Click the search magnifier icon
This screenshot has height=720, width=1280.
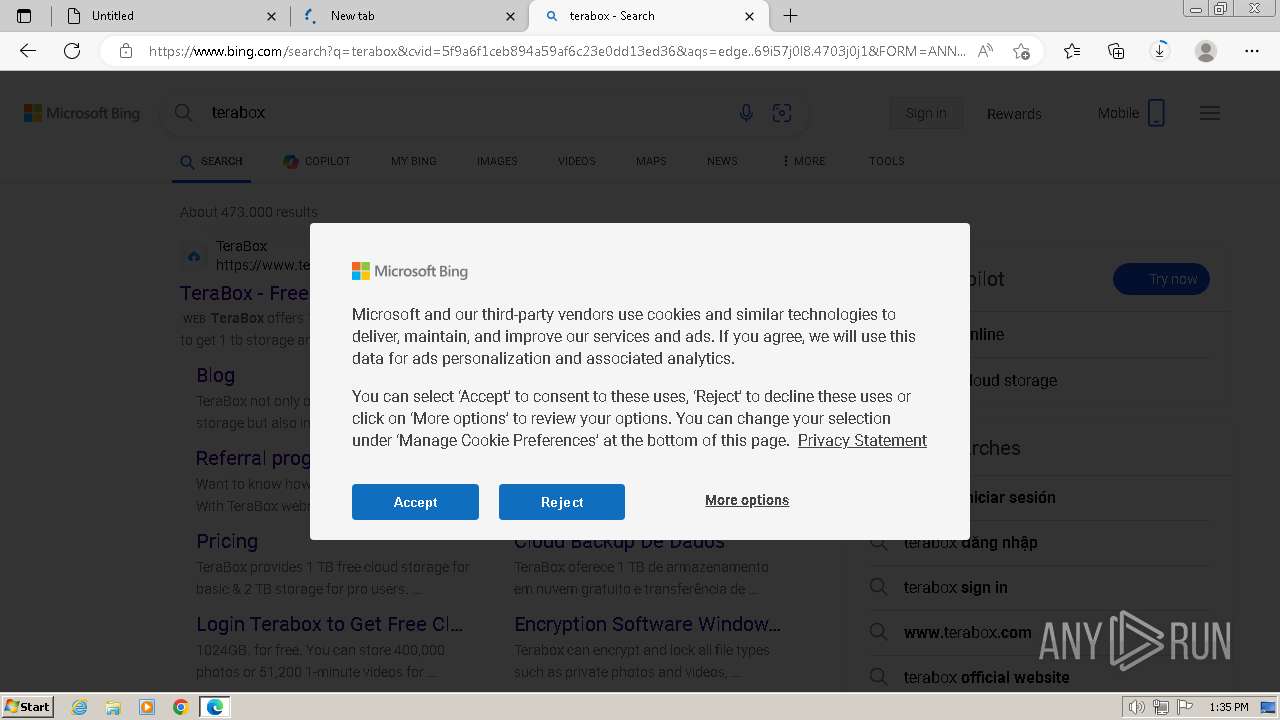[184, 113]
